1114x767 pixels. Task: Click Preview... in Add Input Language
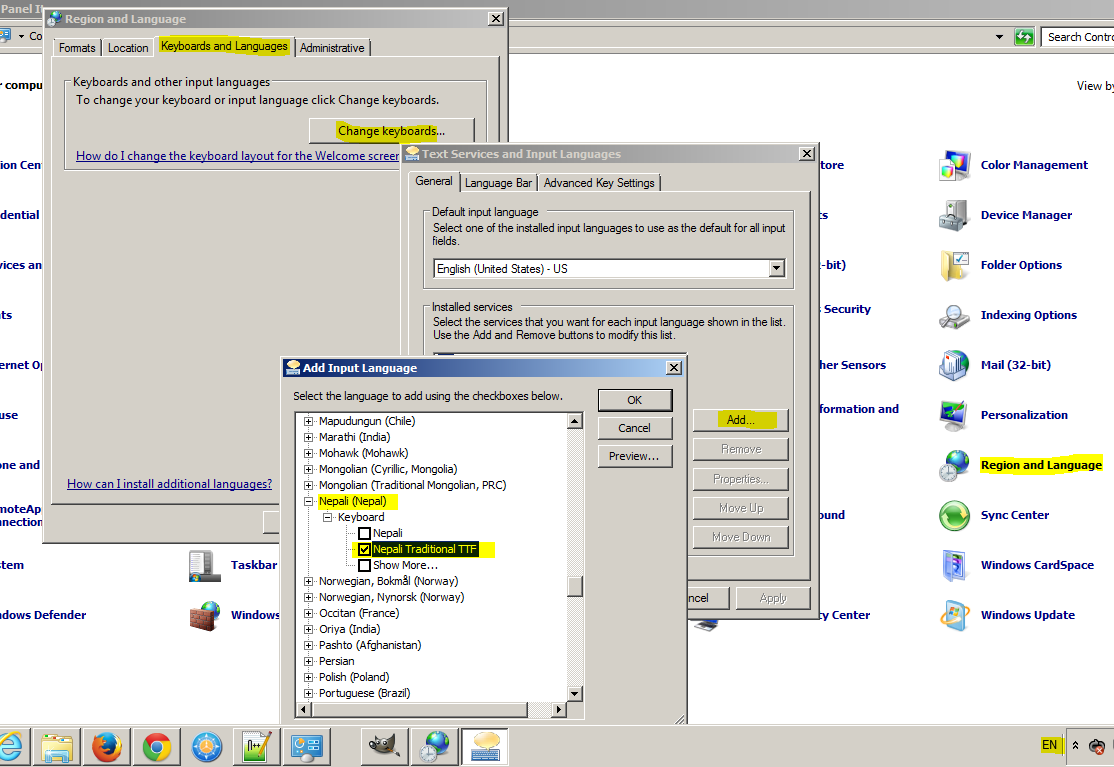(634, 456)
